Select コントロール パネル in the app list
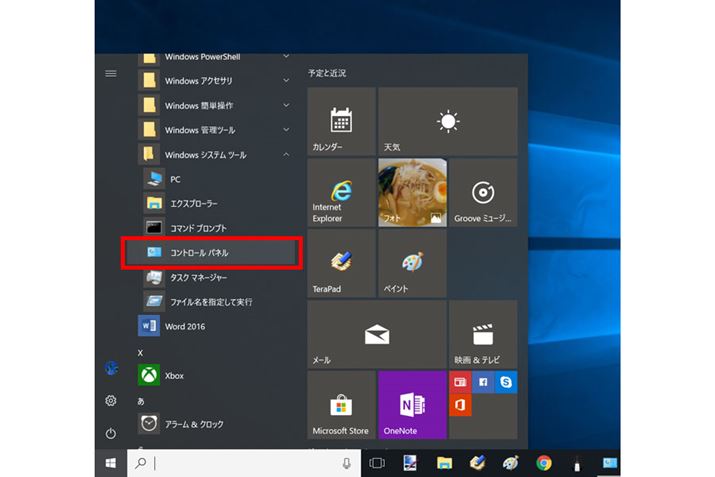Viewport: 715px width, 477px height. click(210, 253)
